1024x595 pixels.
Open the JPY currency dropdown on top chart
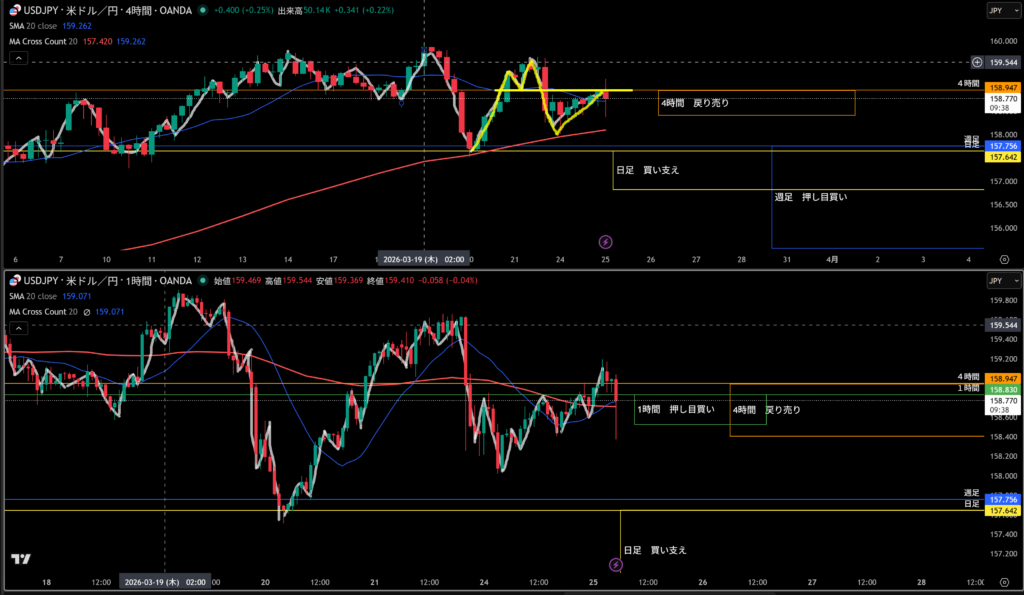pyautogui.click(x=996, y=10)
